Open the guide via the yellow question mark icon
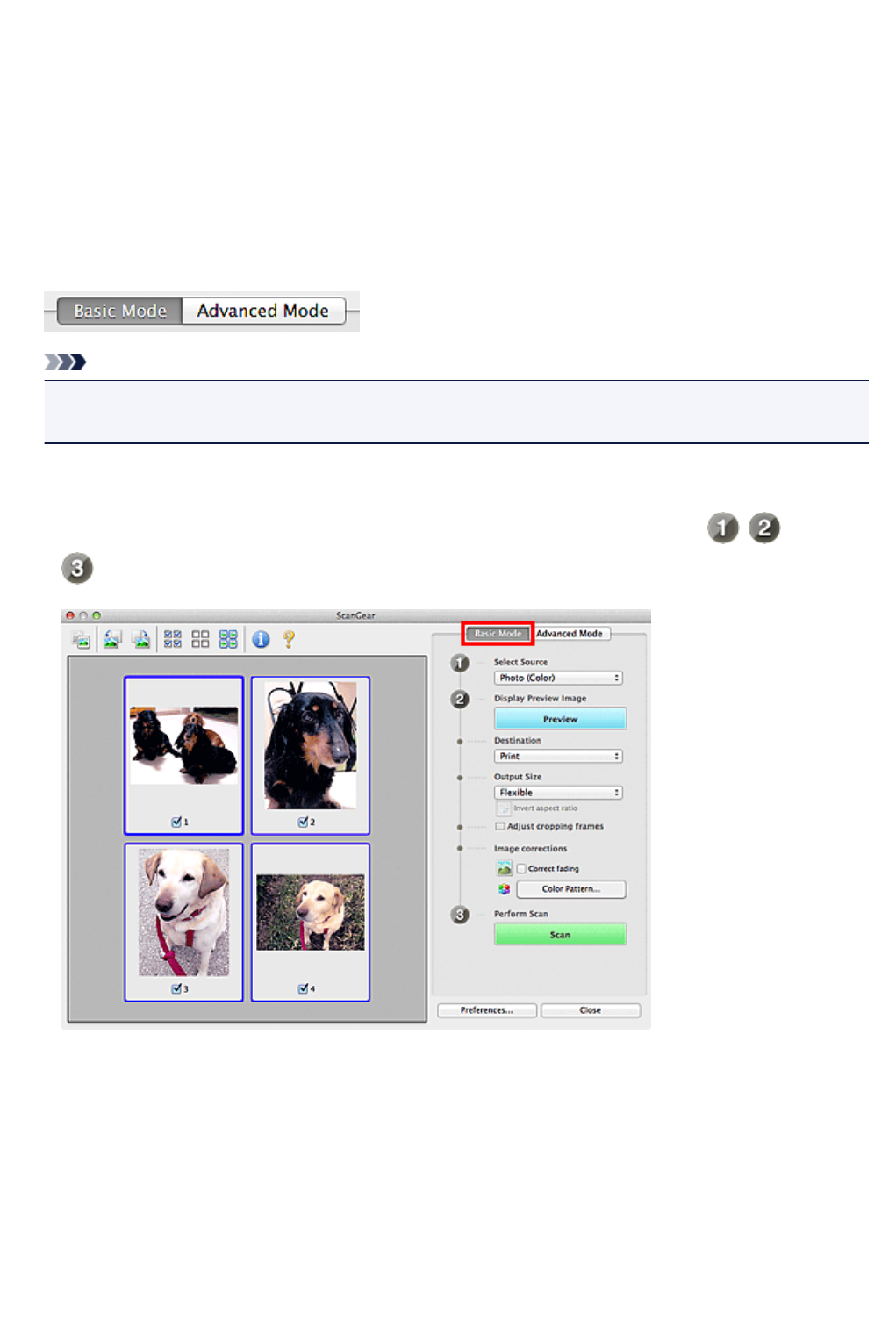 289,640
